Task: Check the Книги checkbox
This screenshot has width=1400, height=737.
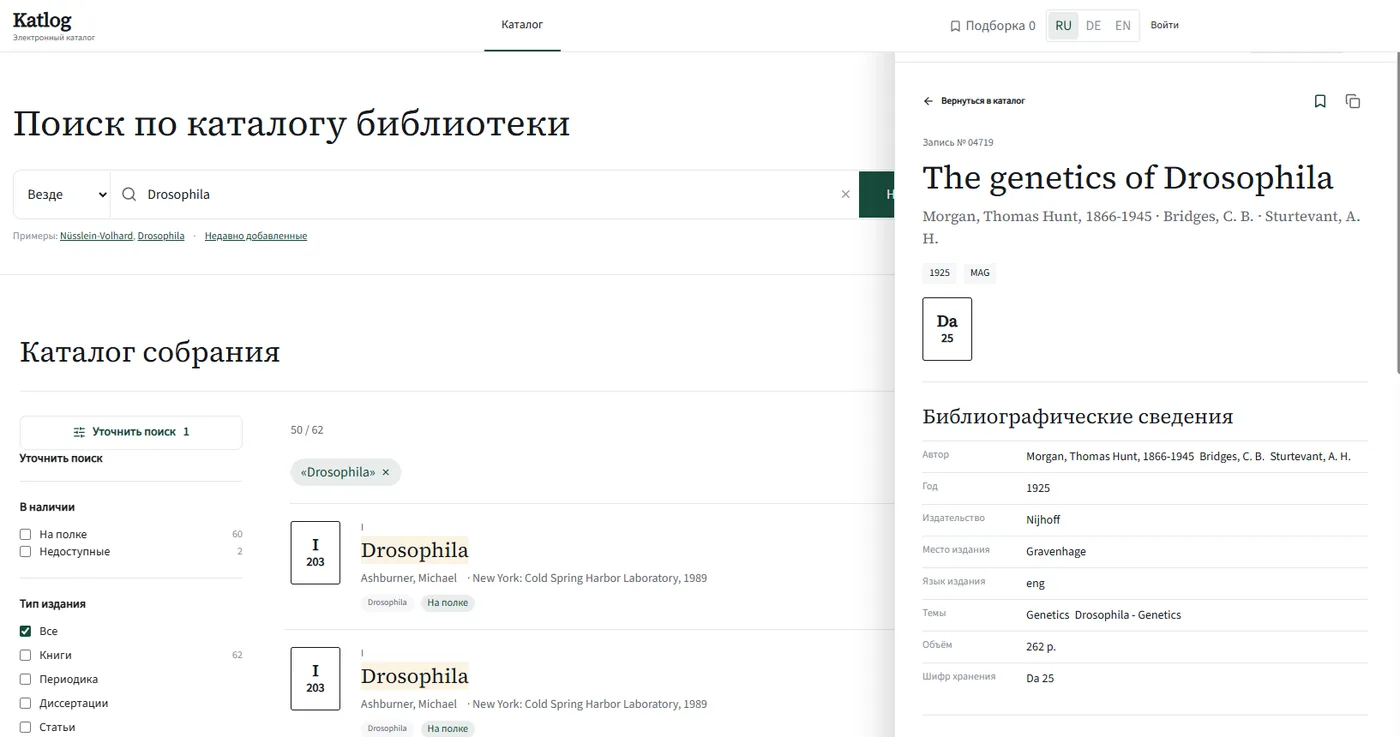Action: 26,656
